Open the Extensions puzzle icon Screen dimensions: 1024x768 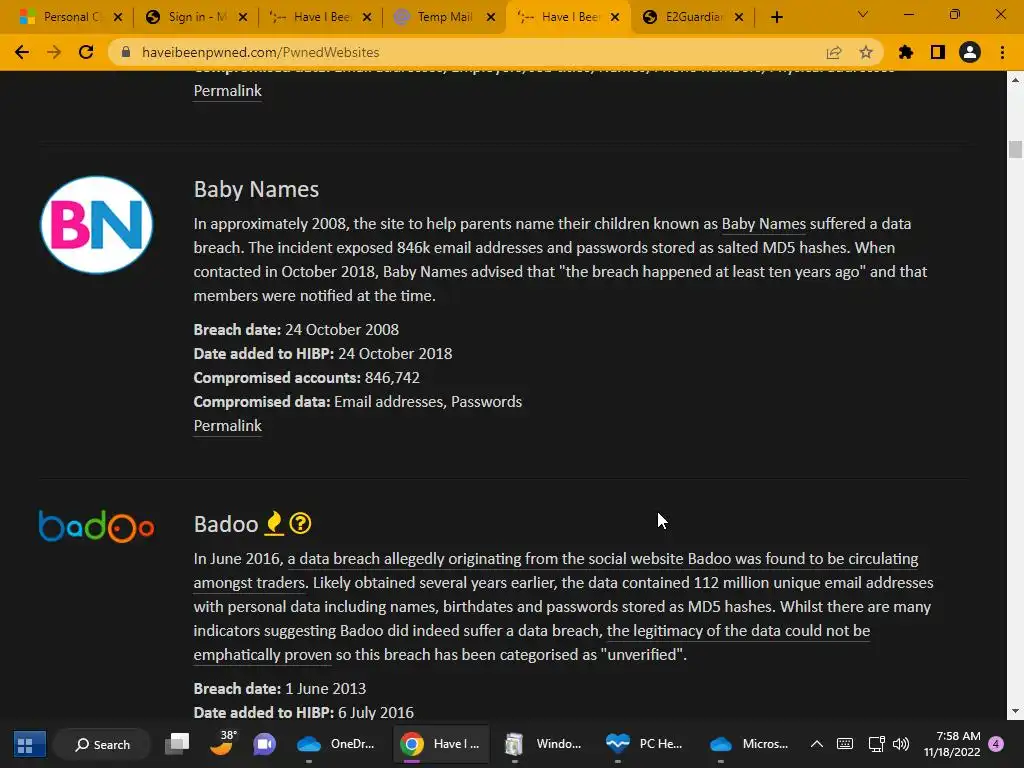pos(906,52)
